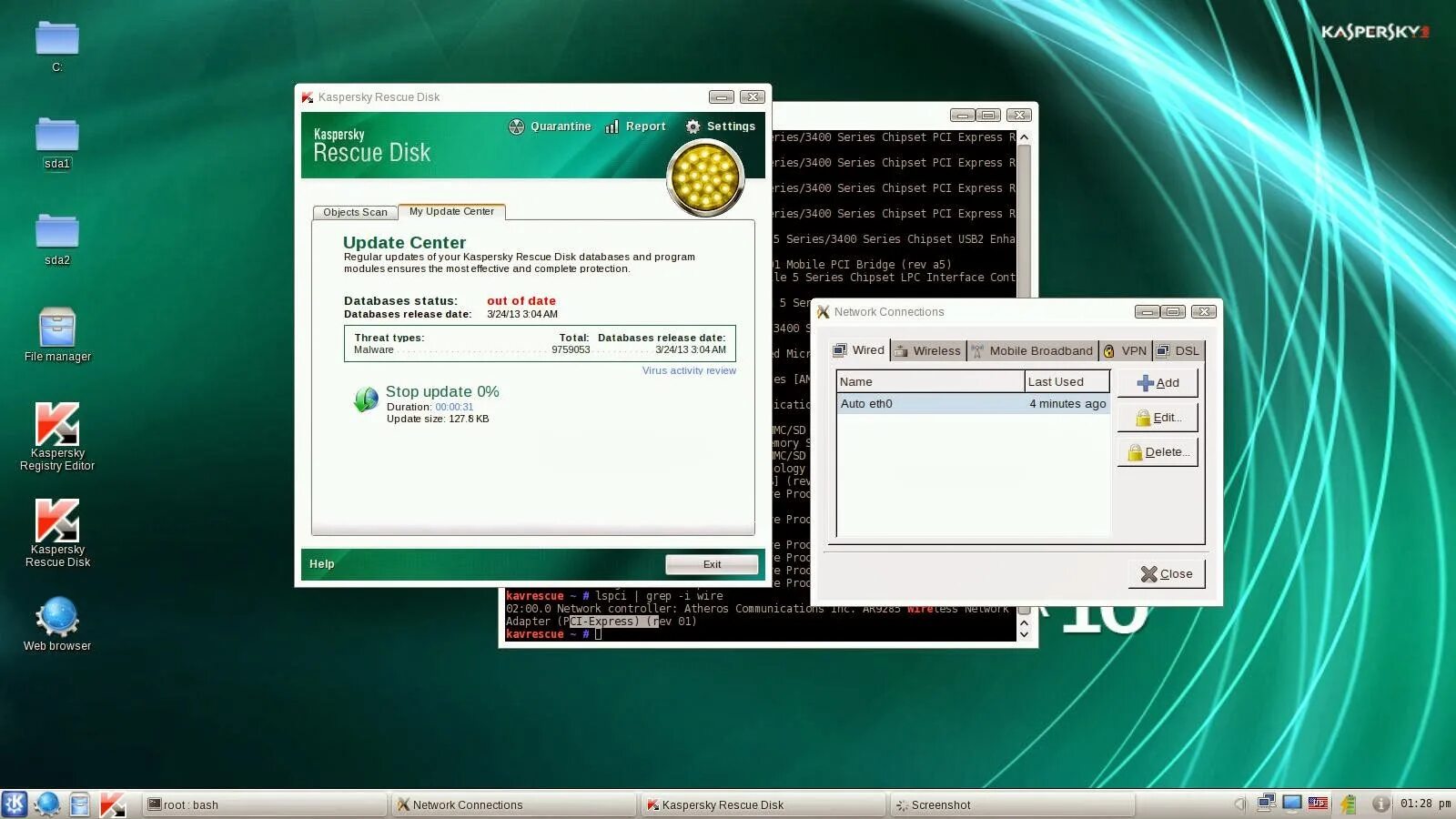Image resolution: width=1456 pixels, height=819 pixels.
Task: Click the network tray icon
Action: click(x=1266, y=803)
